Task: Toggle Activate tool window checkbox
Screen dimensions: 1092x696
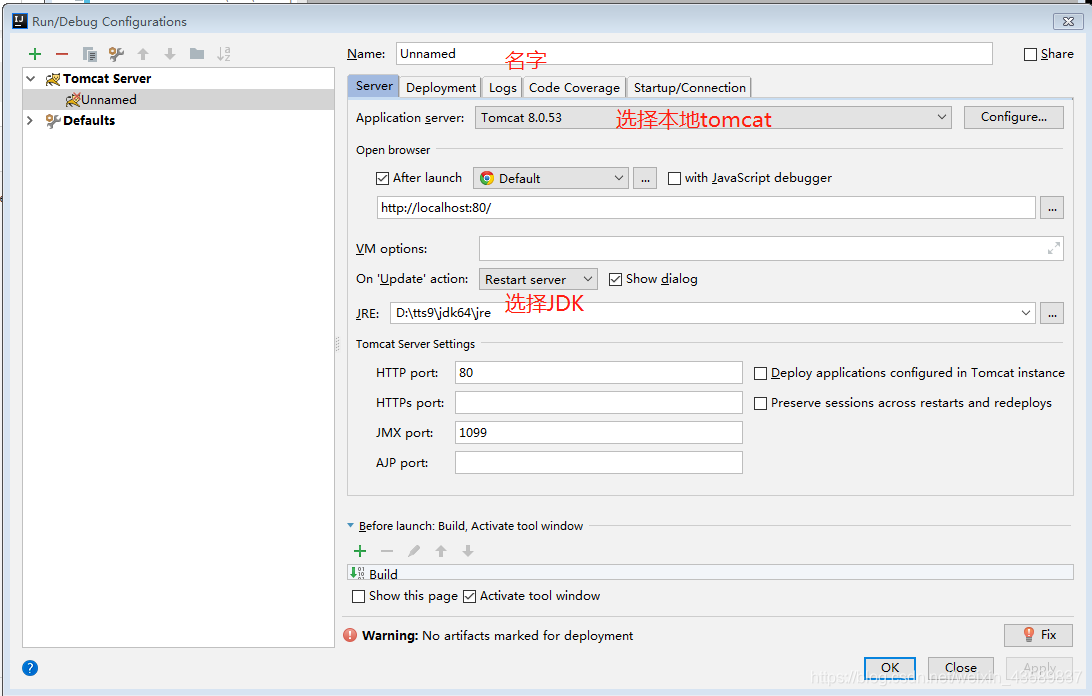Action: pyautogui.click(x=469, y=596)
